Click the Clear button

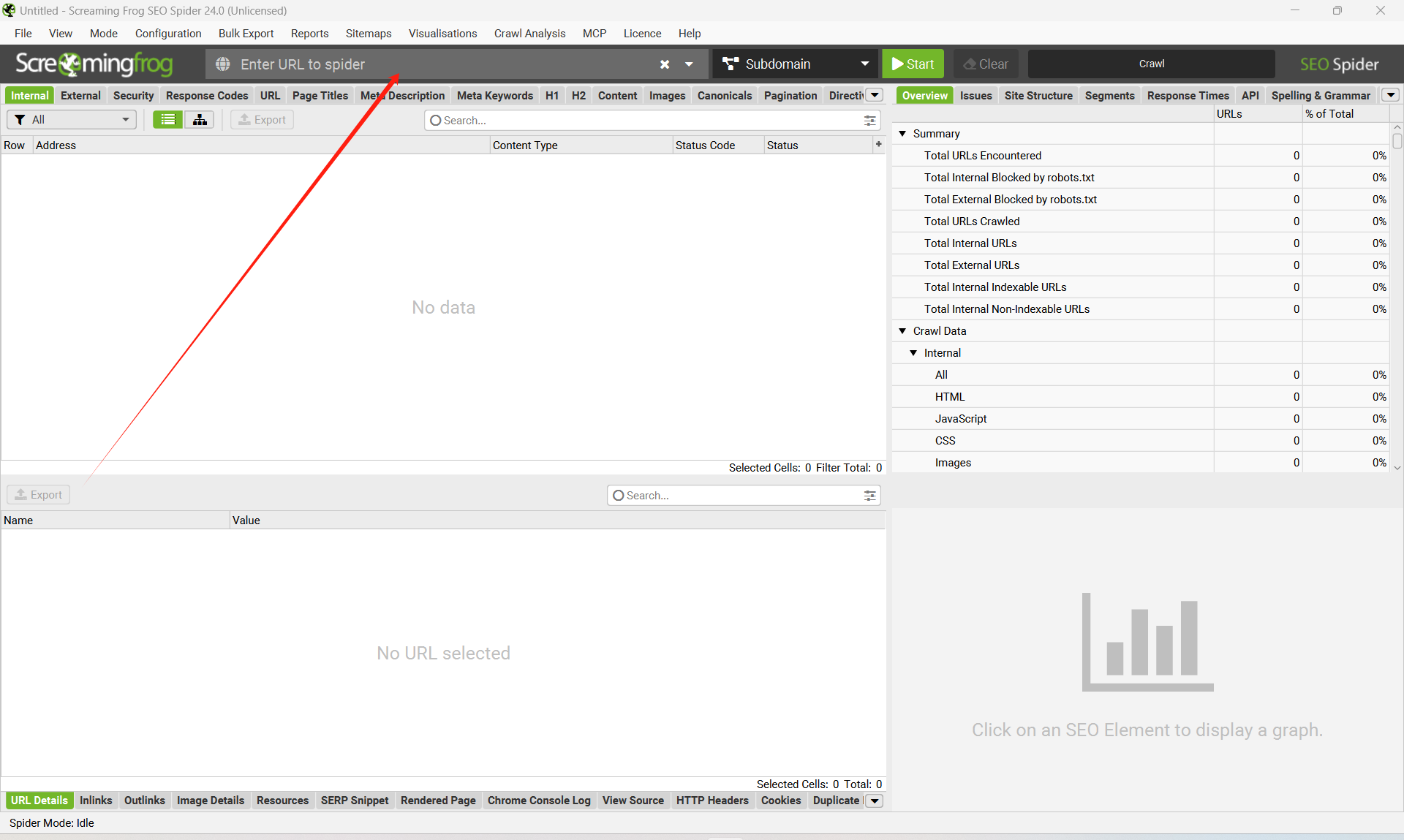986,64
